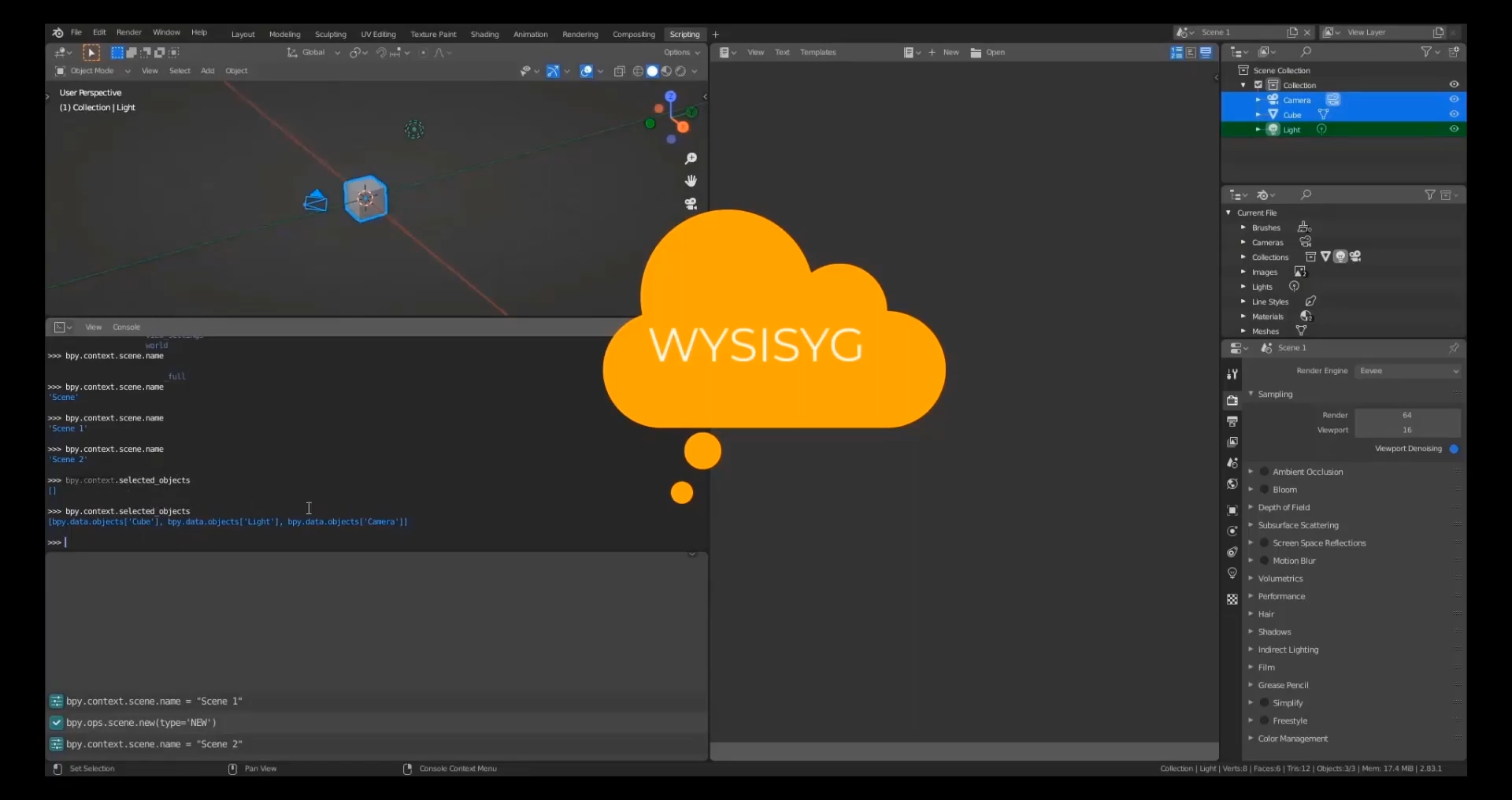Open the Object Mode dropdown

92,71
